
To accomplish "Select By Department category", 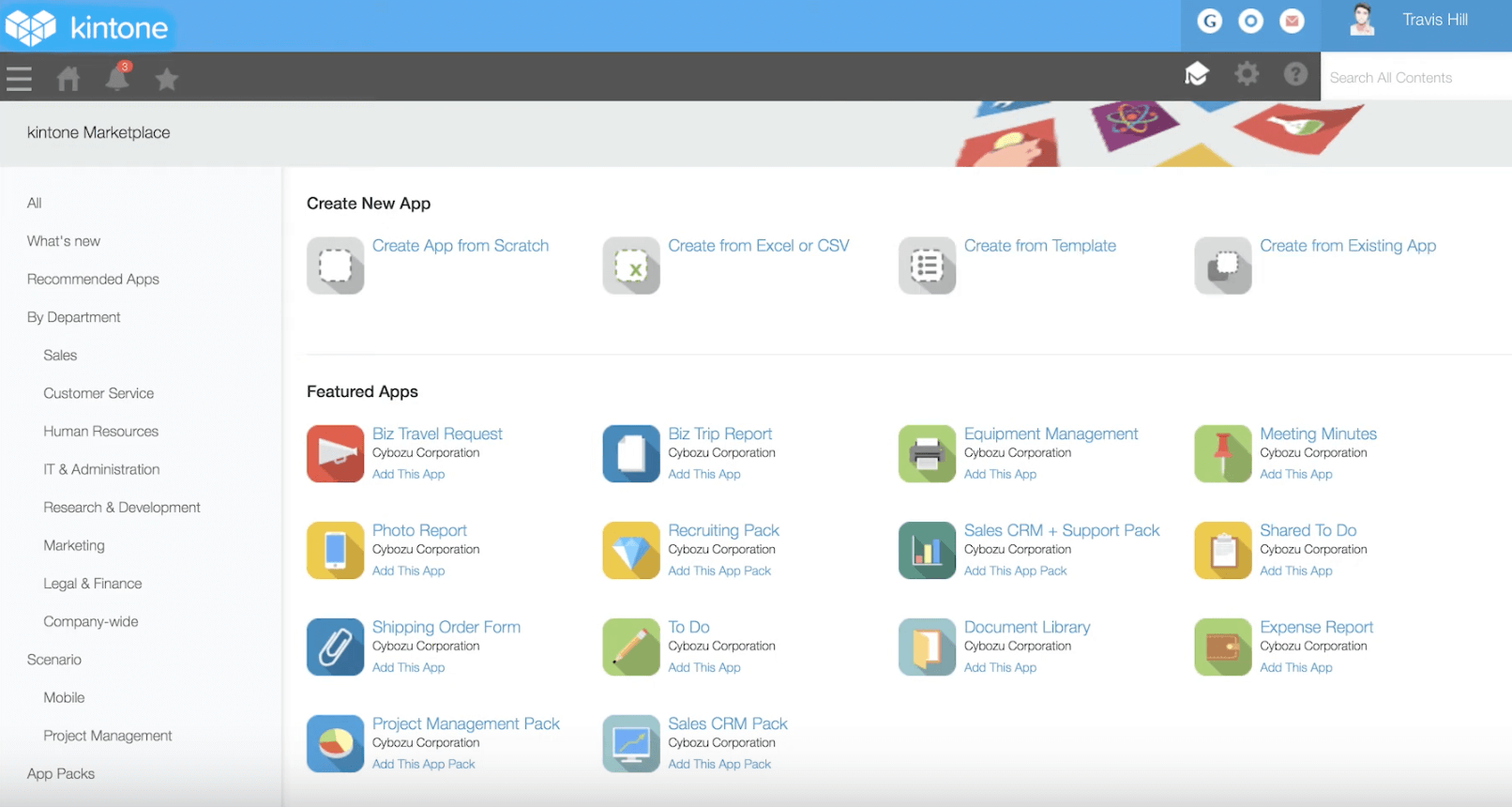I will point(74,317).
